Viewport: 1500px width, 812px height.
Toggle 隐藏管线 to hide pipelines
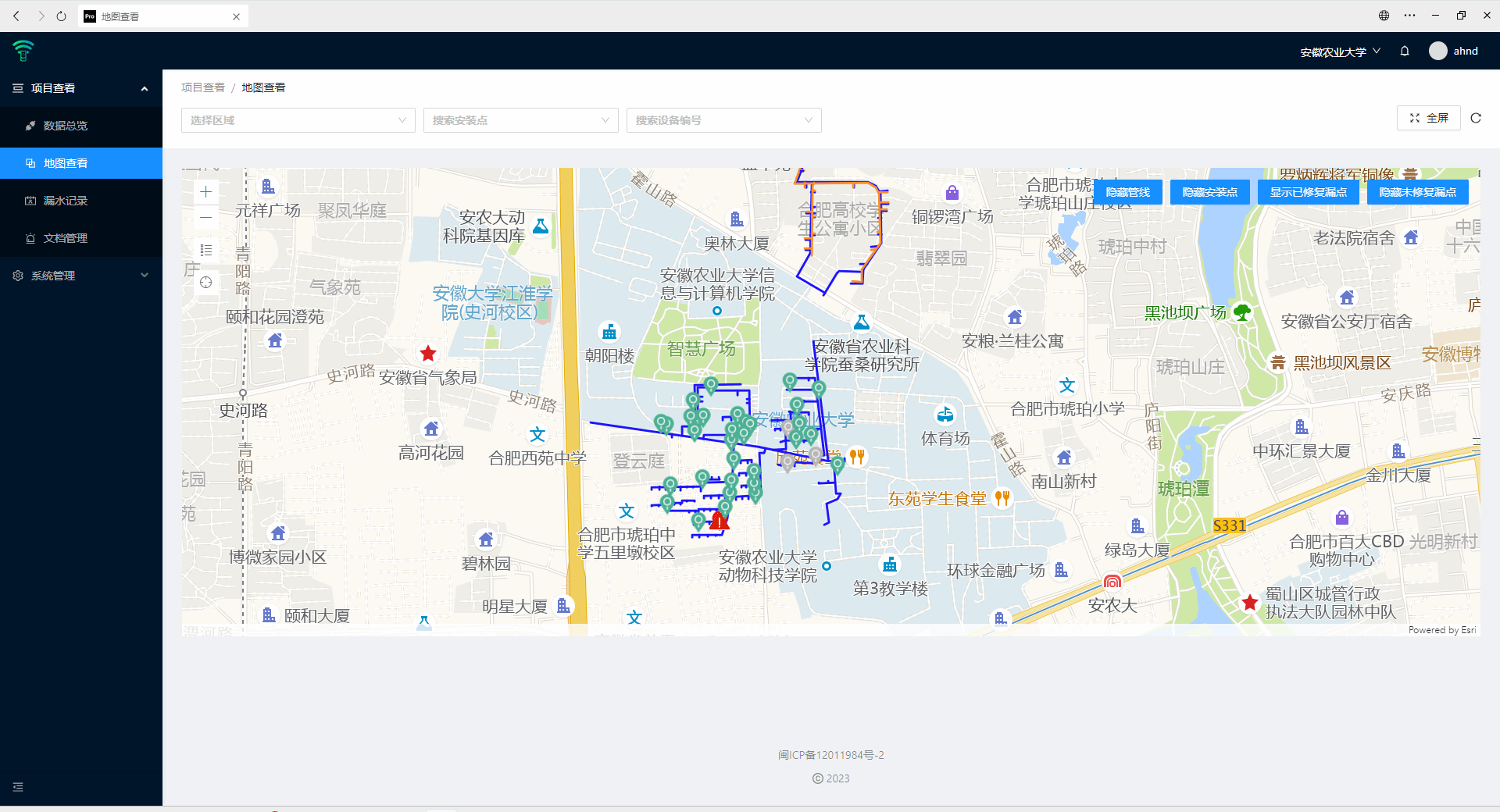1127,192
